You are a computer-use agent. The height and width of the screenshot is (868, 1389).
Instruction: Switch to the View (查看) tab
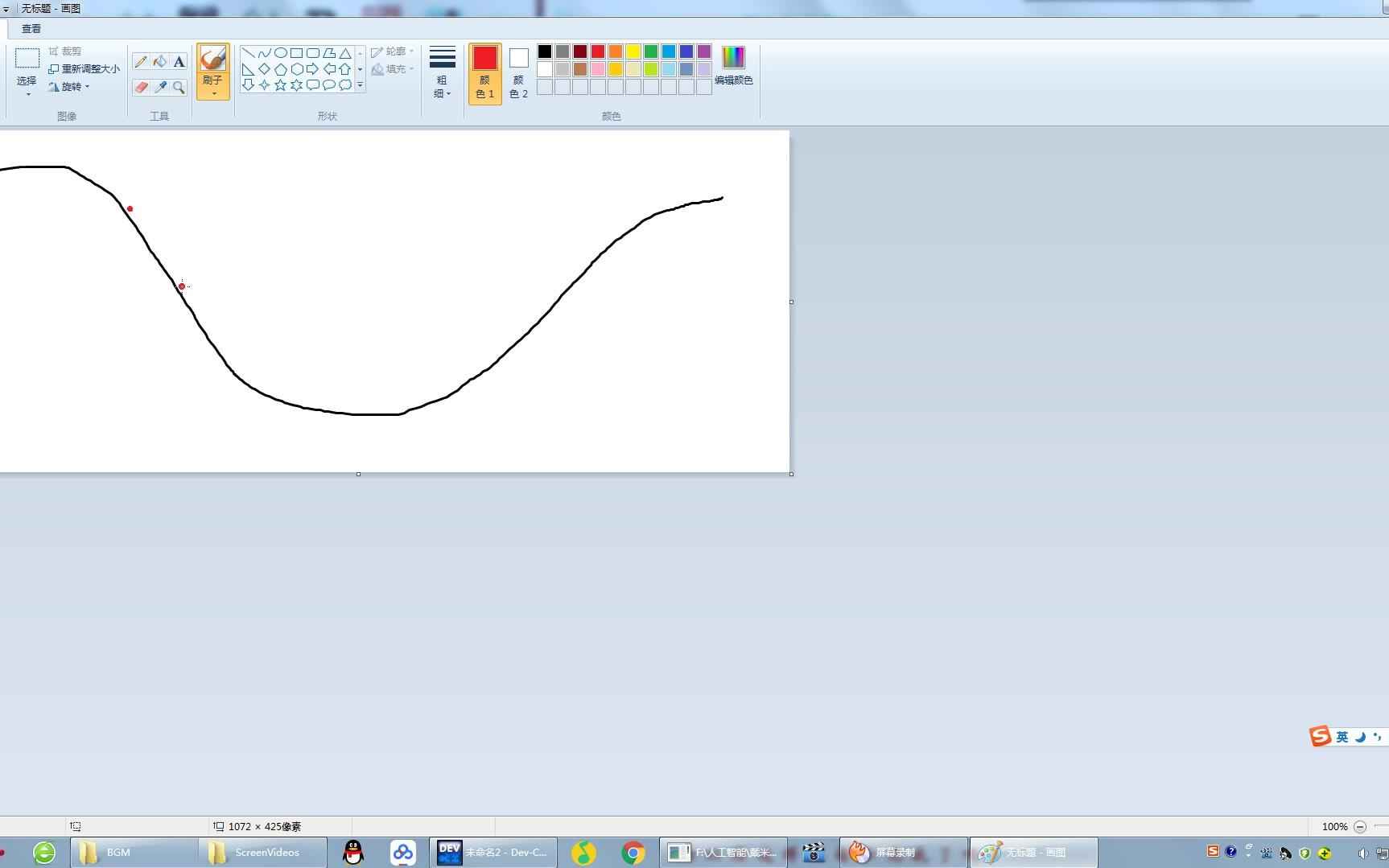(31, 29)
